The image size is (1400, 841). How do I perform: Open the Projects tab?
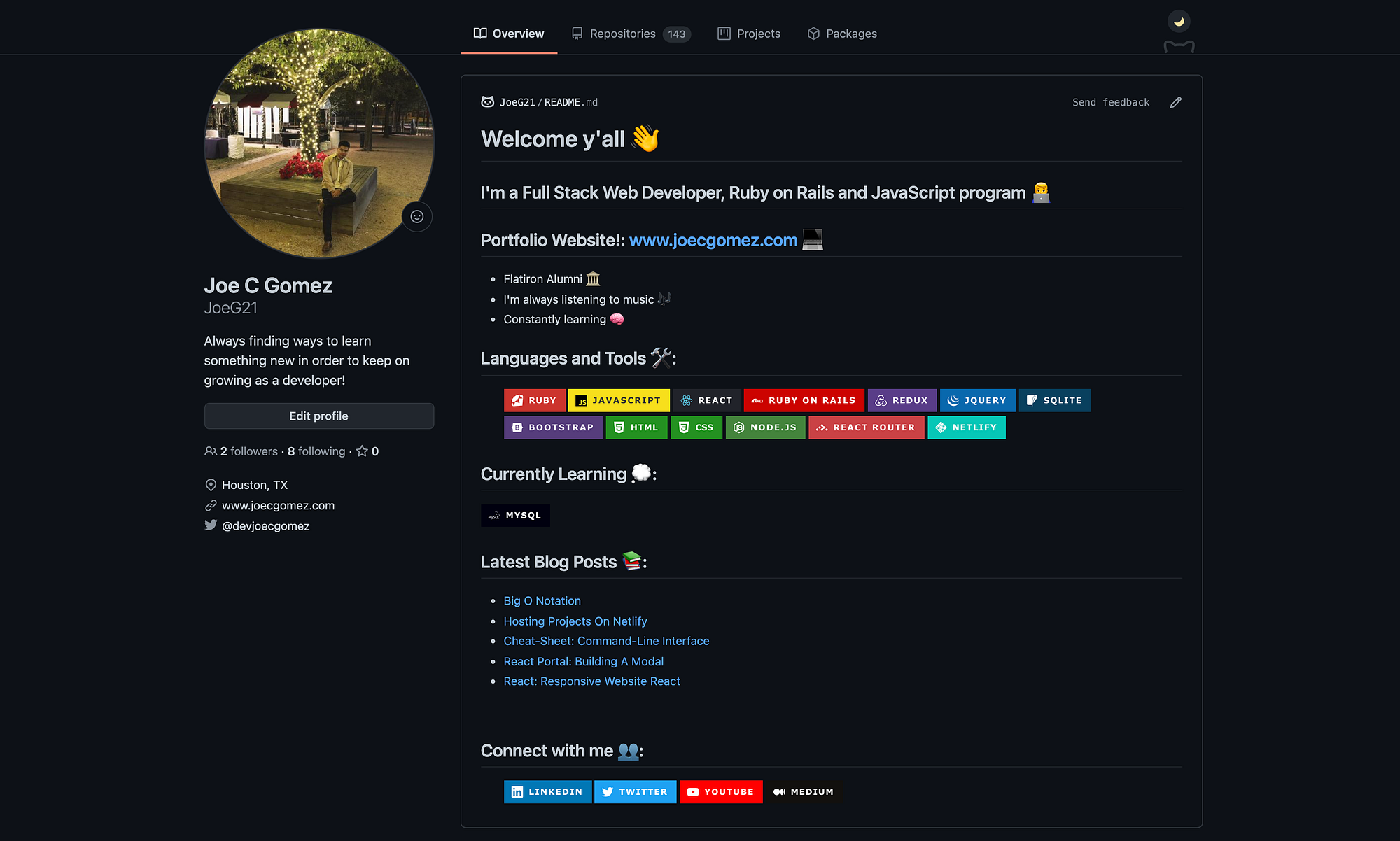[749, 34]
